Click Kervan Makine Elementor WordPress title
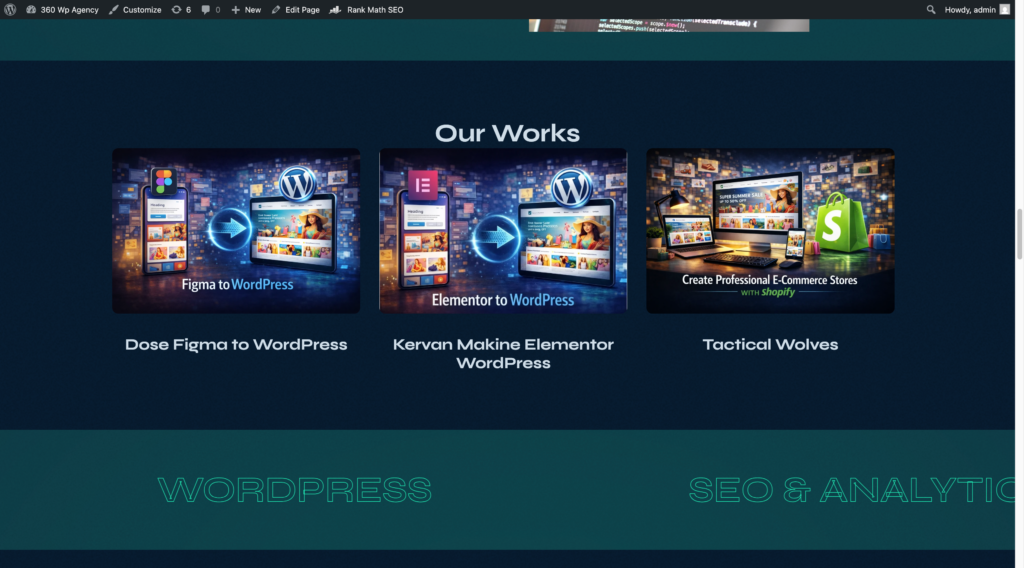The height and width of the screenshot is (568, 1024). pyautogui.click(x=503, y=354)
